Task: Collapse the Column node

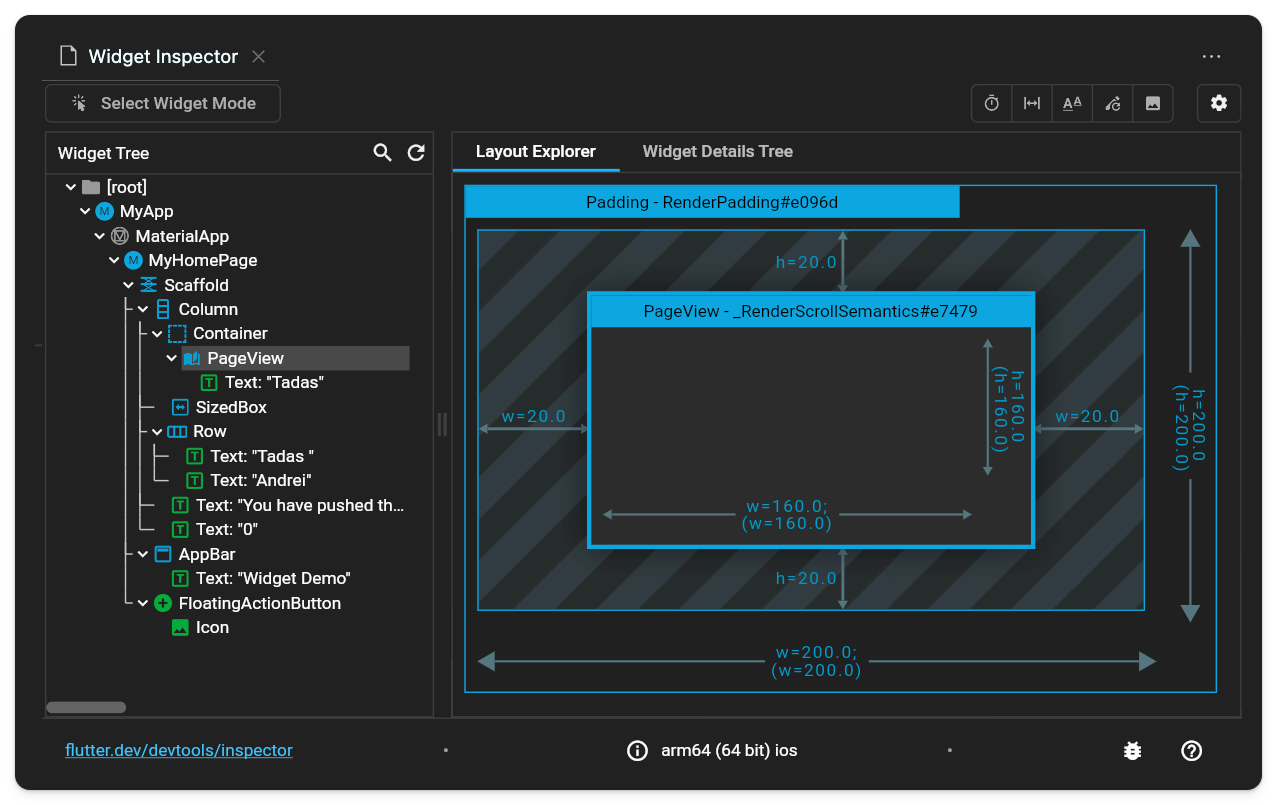Action: click(x=143, y=310)
